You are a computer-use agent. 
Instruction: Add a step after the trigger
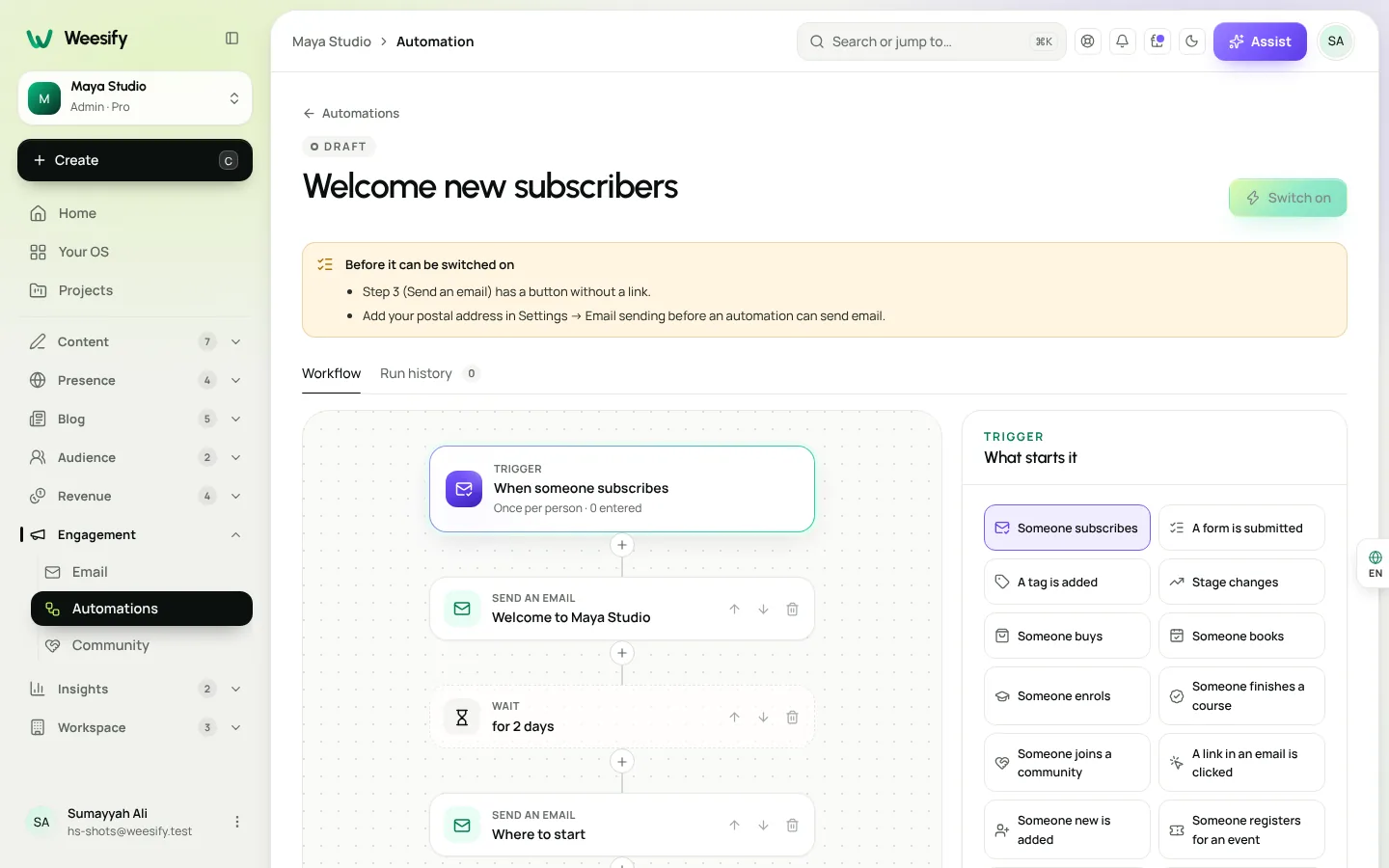[x=622, y=546]
